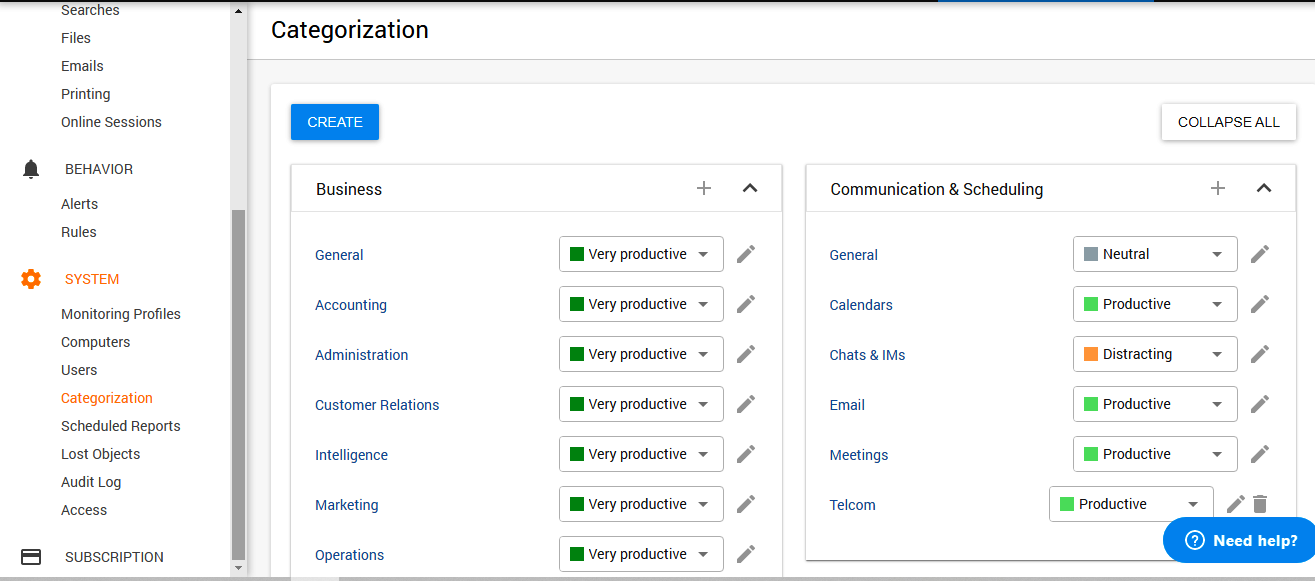Open Printing in sidebar
1315x581 pixels.
tap(86, 94)
